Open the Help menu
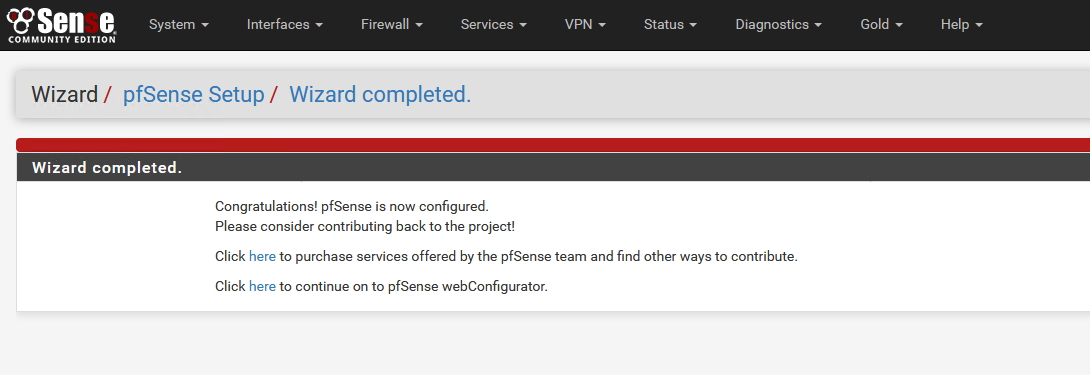 pos(961,24)
